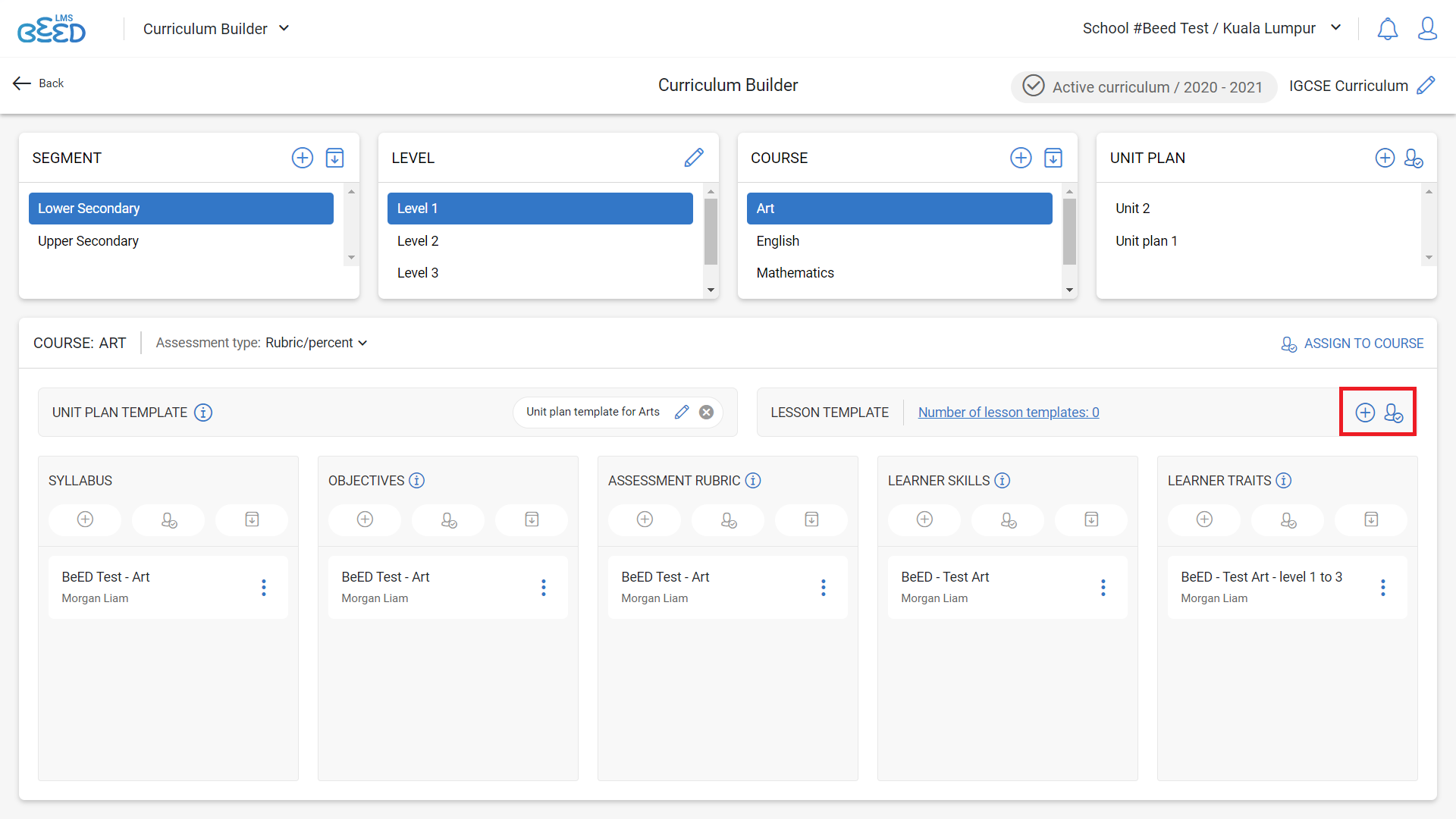Click ASSIGN TO COURSE
1456x819 pixels.
[x=1352, y=344]
